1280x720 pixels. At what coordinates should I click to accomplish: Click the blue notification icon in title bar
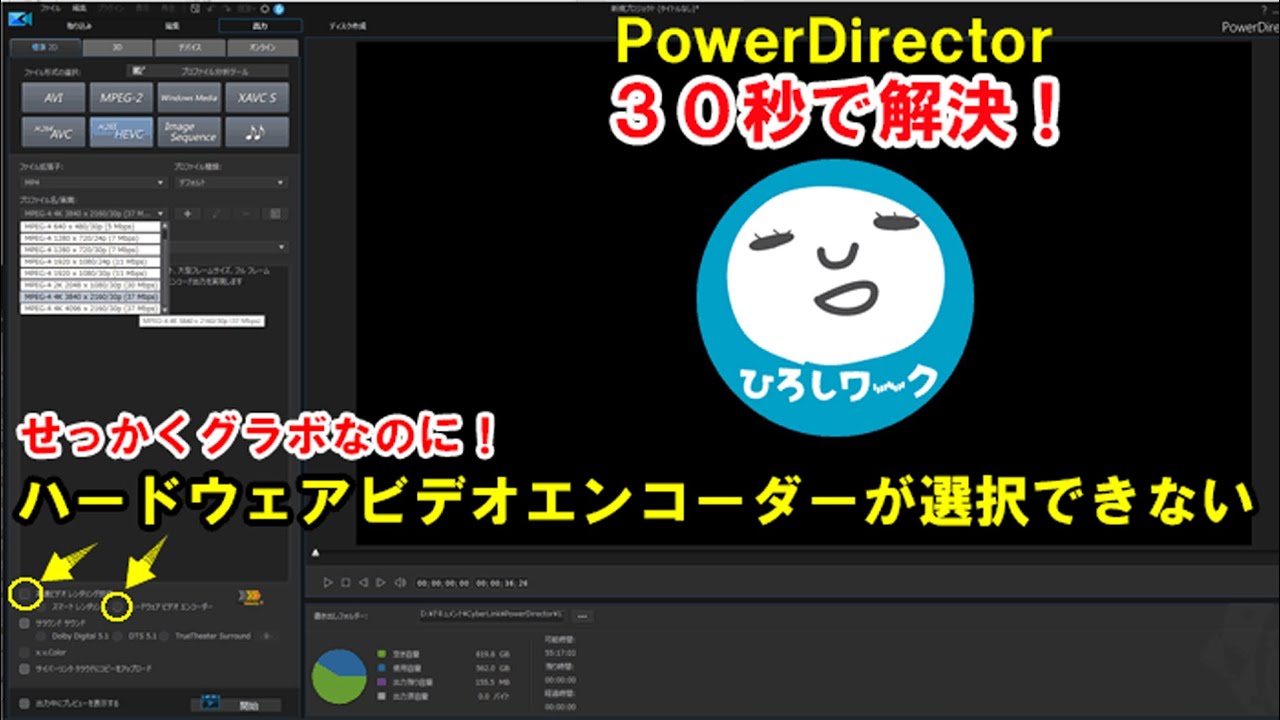coord(279,8)
